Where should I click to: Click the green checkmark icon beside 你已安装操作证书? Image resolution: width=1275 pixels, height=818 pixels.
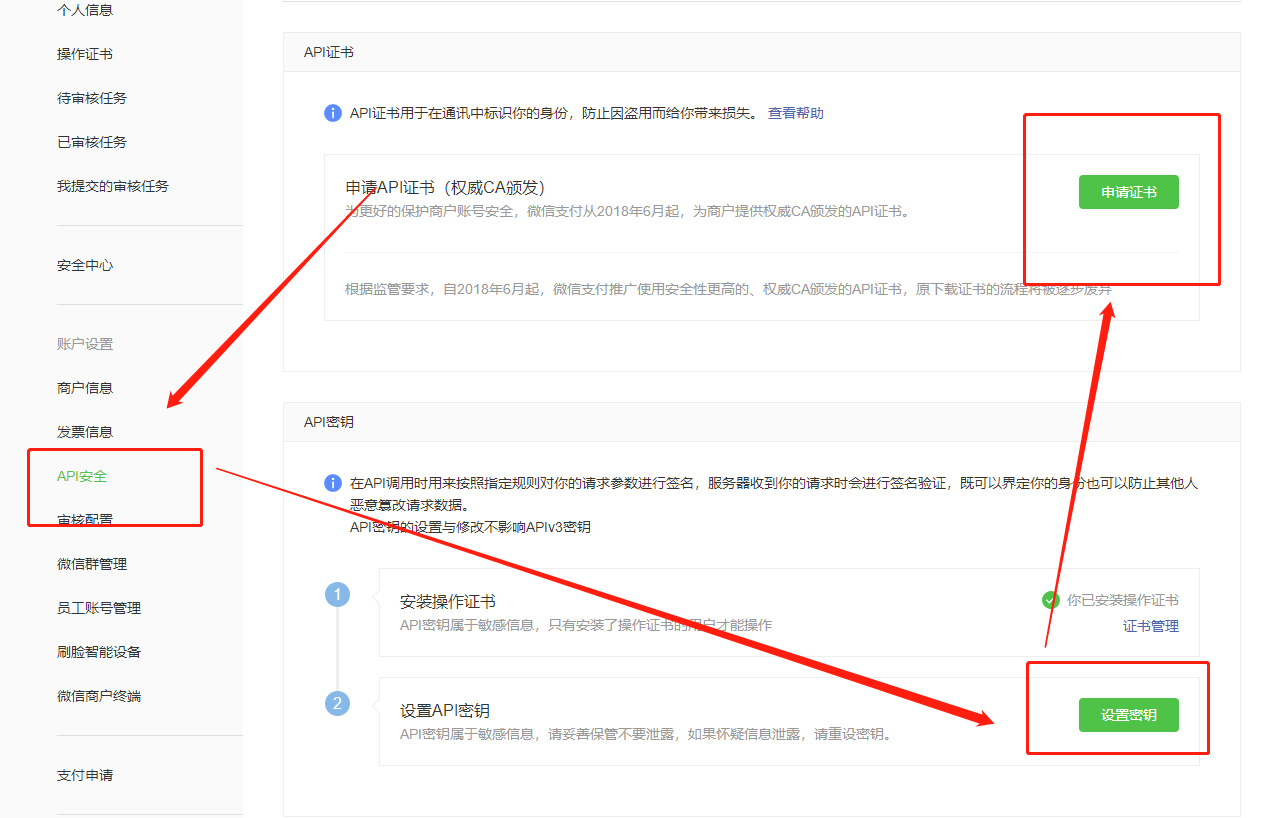pos(1050,600)
